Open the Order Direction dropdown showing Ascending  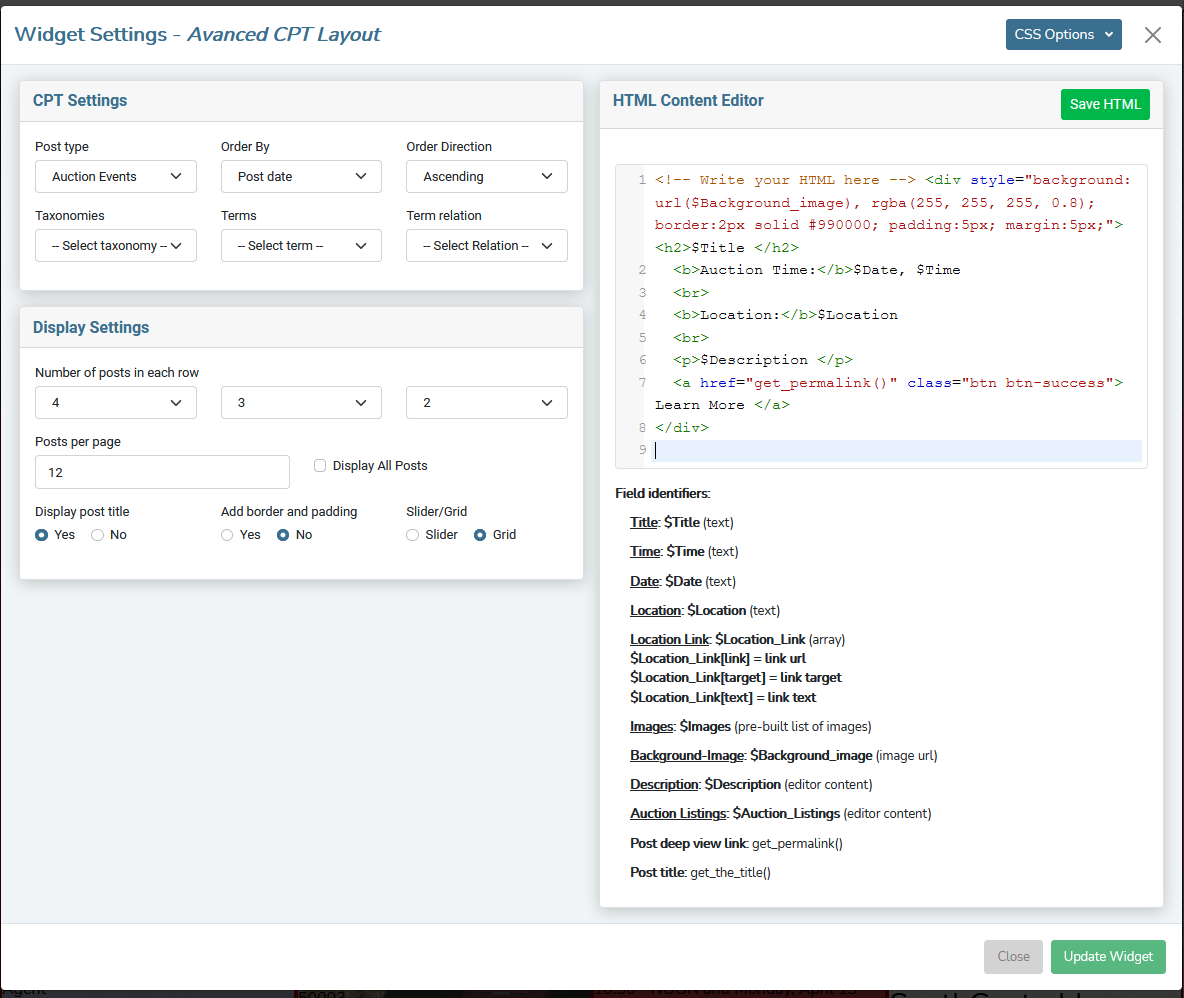point(486,177)
